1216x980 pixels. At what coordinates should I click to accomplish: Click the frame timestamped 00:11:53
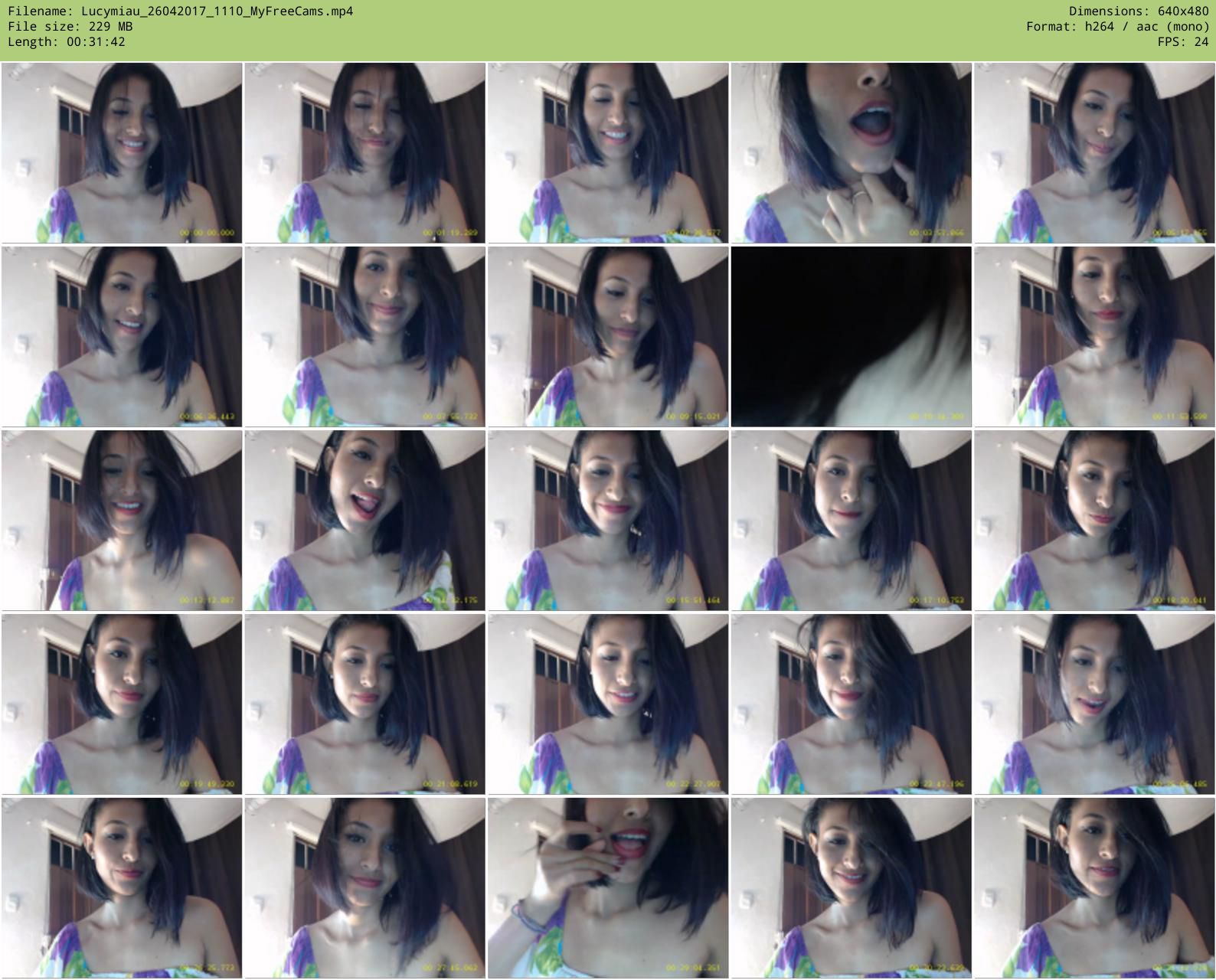1093,337
